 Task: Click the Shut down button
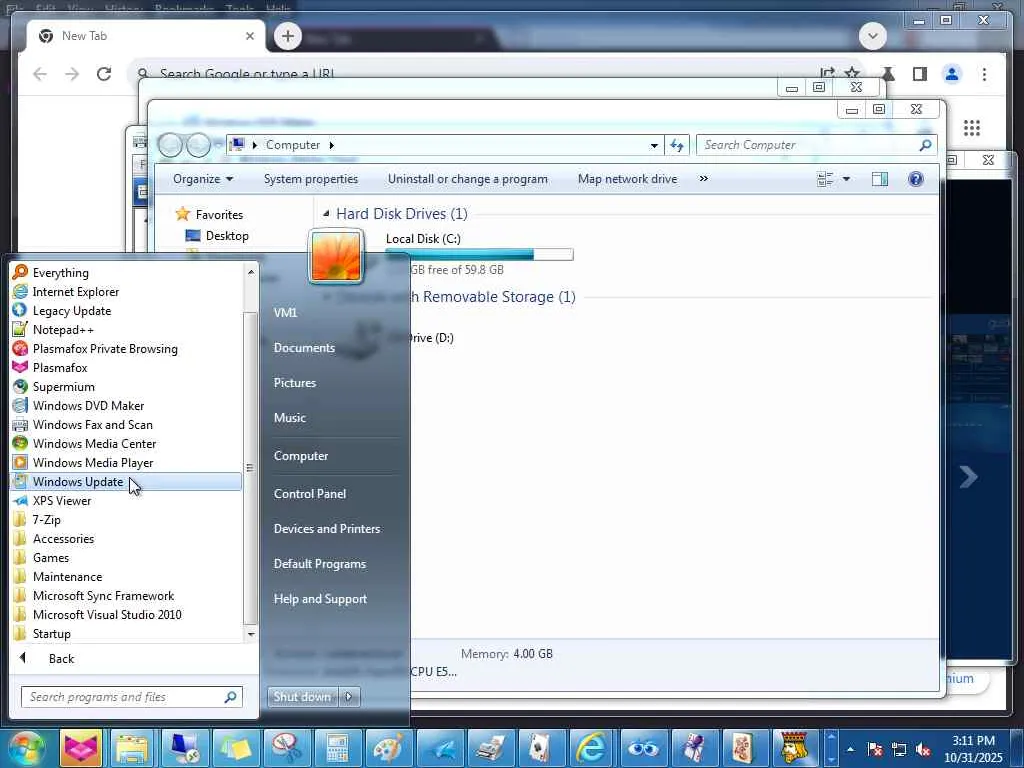point(302,696)
